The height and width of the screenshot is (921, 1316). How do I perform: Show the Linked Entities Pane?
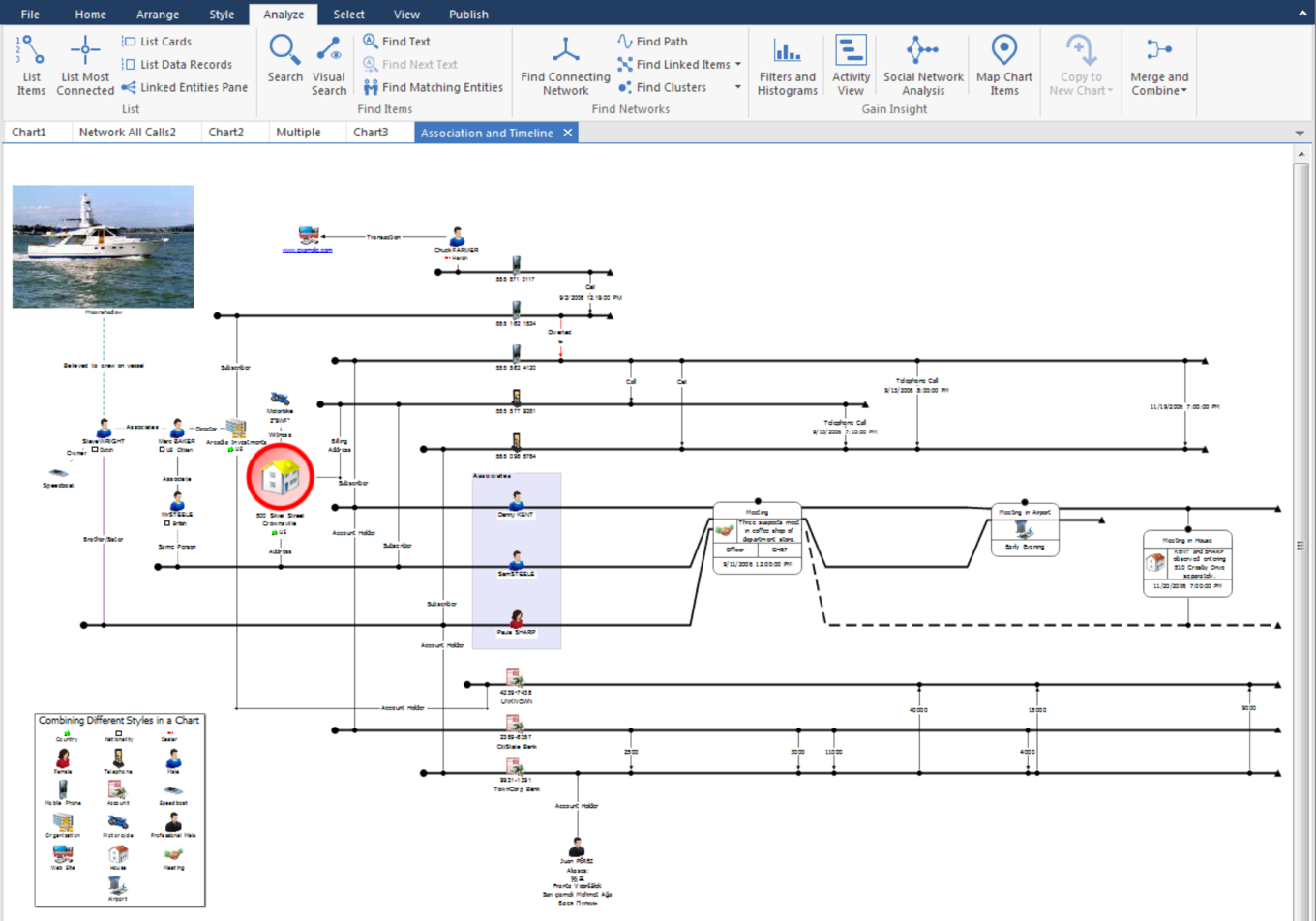pyautogui.click(x=184, y=87)
